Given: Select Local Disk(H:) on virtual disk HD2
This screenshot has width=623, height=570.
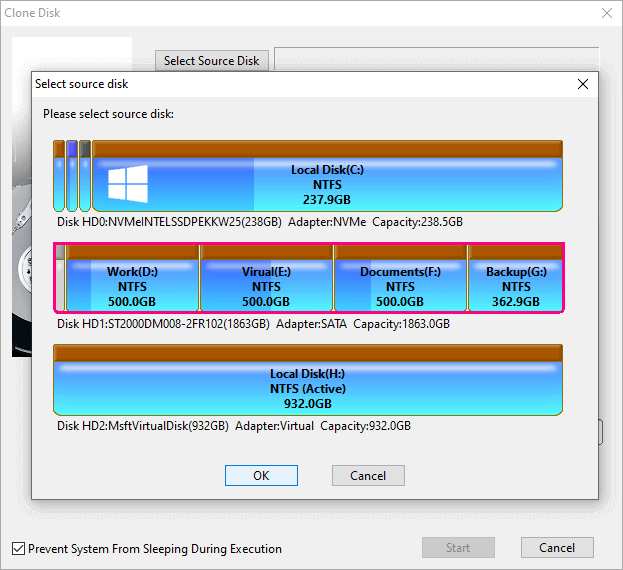Looking at the screenshot, I should click(307, 389).
